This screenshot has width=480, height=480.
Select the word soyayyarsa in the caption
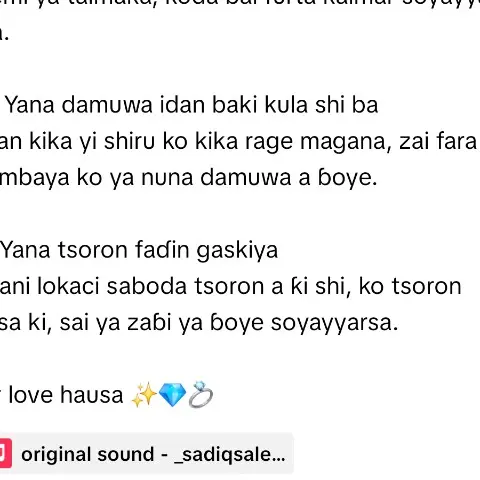[334, 323]
